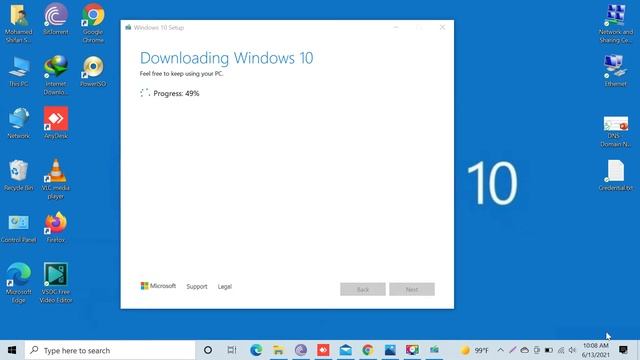The image size is (640, 360).
Task: Open the Credential.txt desktop file
Action: (616, 175)
